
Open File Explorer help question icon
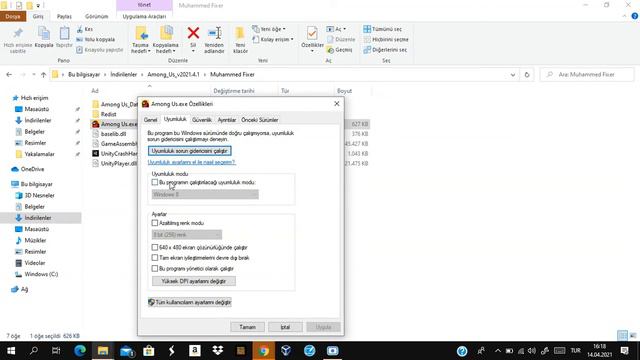coord(635,16)
